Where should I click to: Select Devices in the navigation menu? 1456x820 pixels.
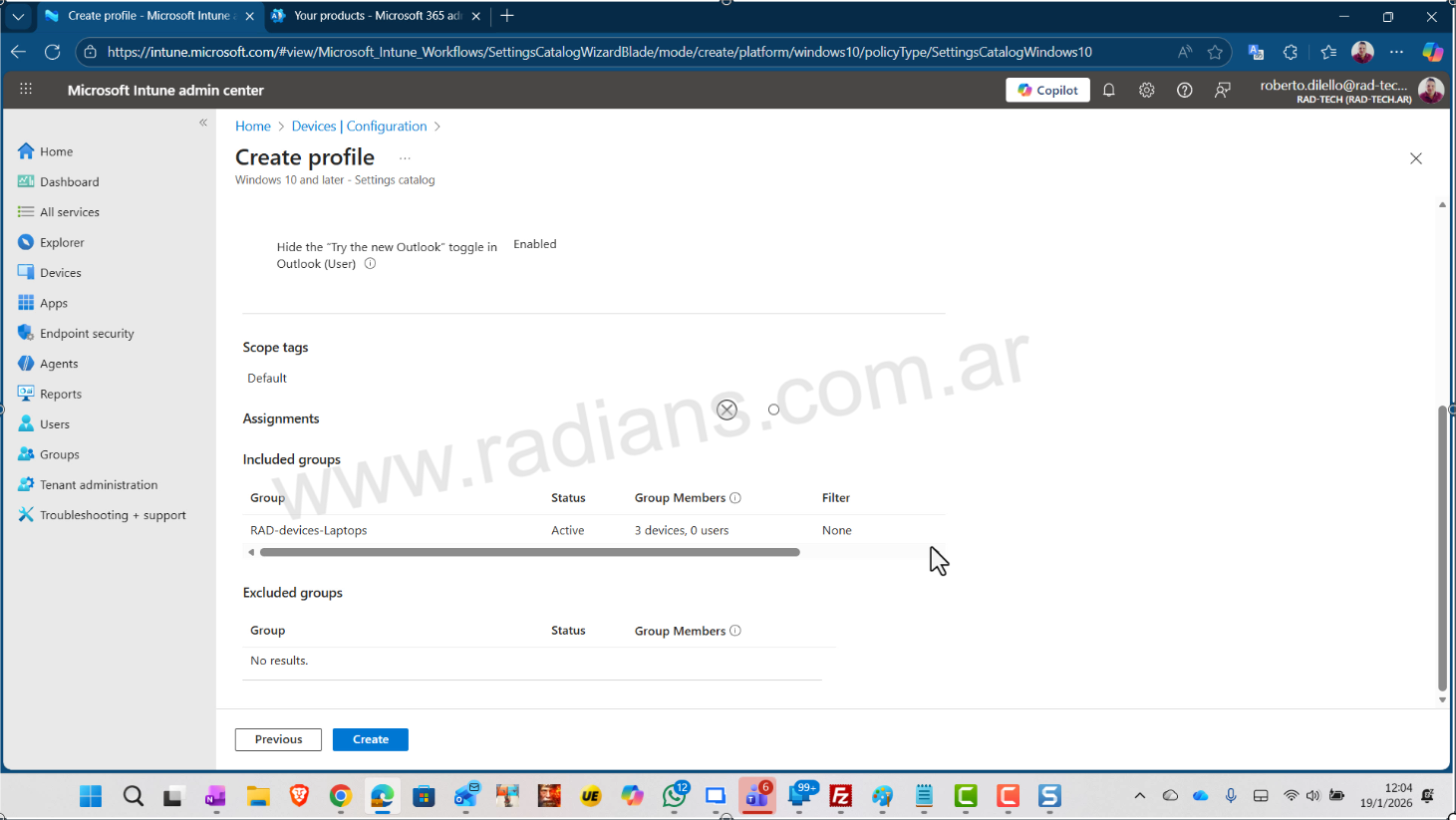click(x=61, y=273)
